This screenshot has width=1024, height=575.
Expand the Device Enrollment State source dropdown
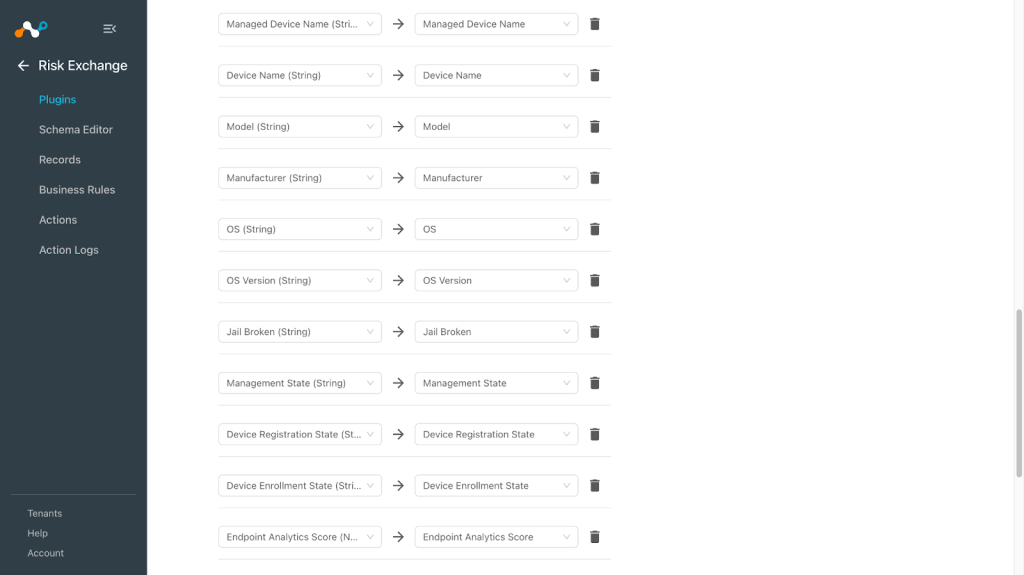pos(300,485)
